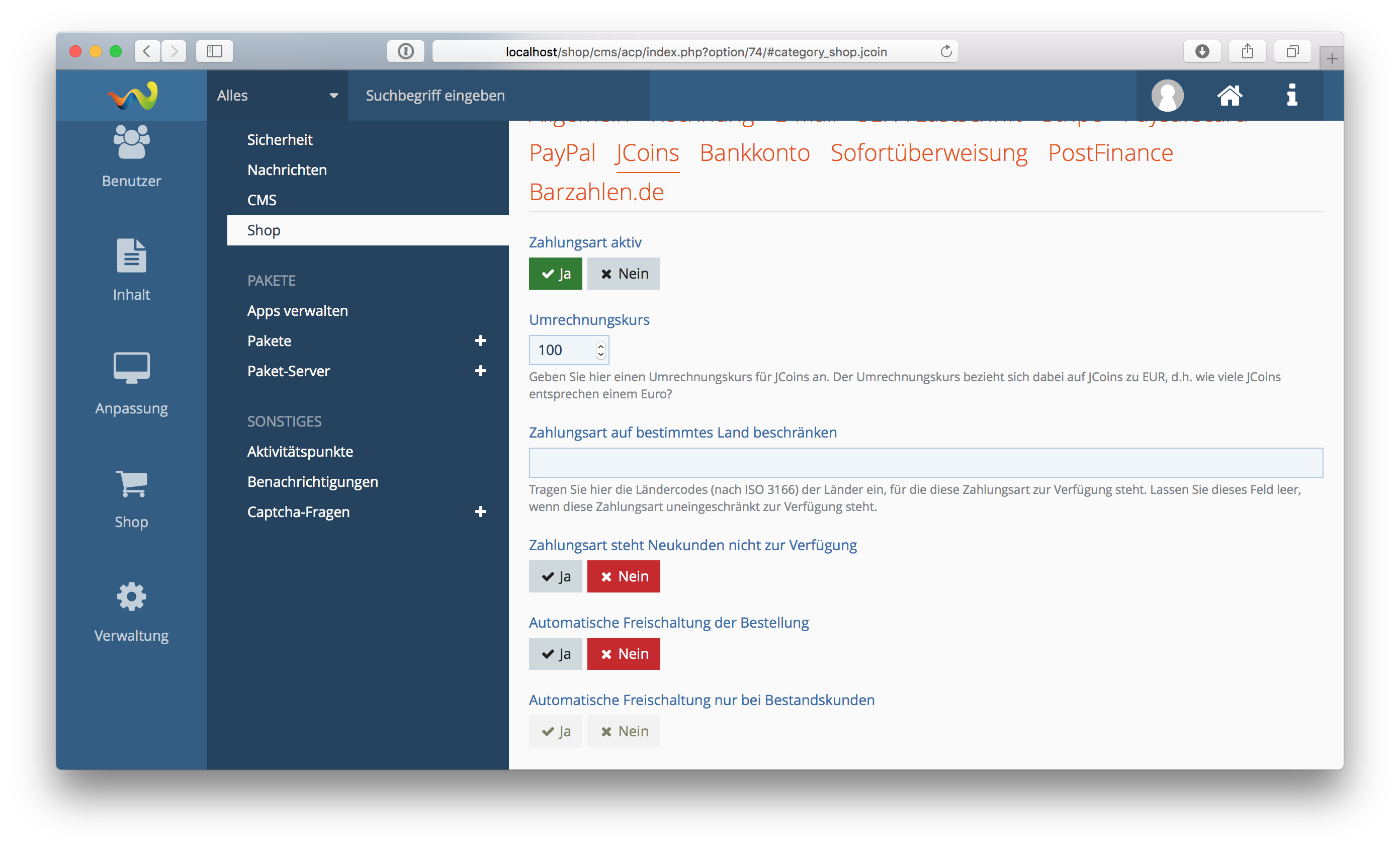Switch to the Sofortüberweisung tab
This screenshot has height=850, width=1400.
(x=928, y=153)
